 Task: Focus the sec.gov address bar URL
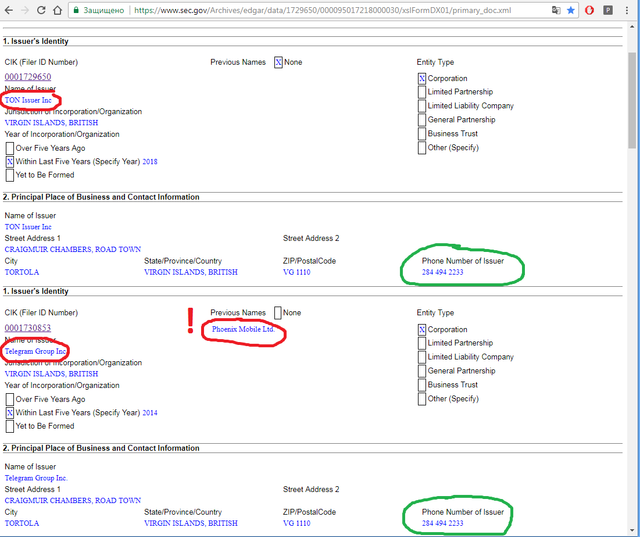(x=322, y=10)
